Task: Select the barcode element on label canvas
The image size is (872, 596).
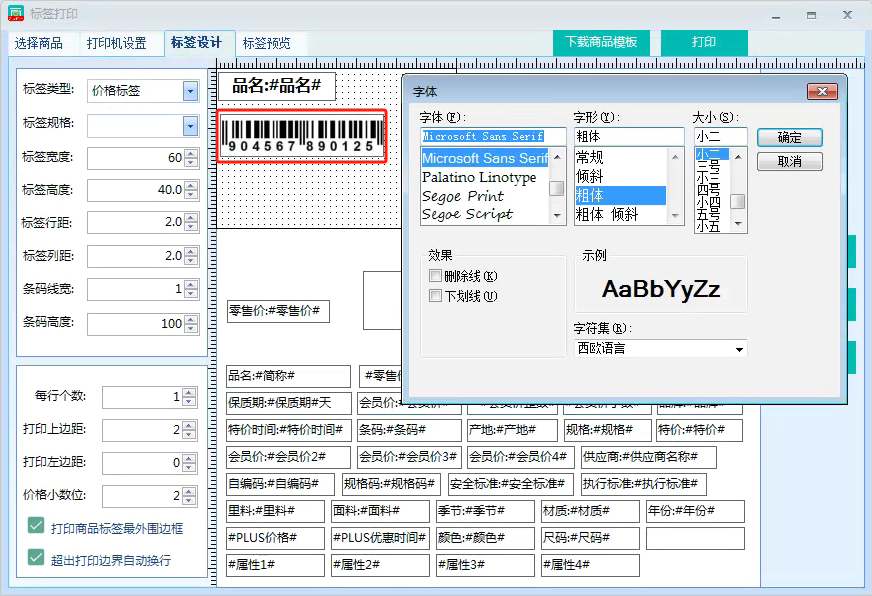Action: (x=302, y=136)
